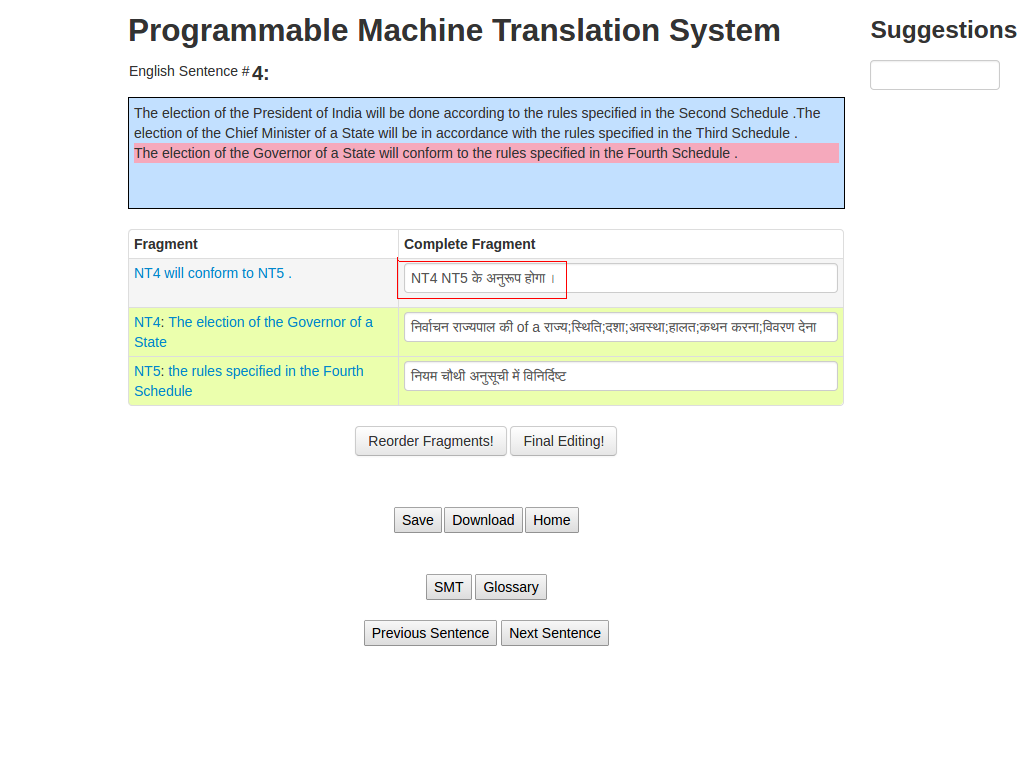The height and width of the screenshot is (768, 1024).
Task: Click the 'English Sentence #4:' label
Action: [x=199, y=72]
